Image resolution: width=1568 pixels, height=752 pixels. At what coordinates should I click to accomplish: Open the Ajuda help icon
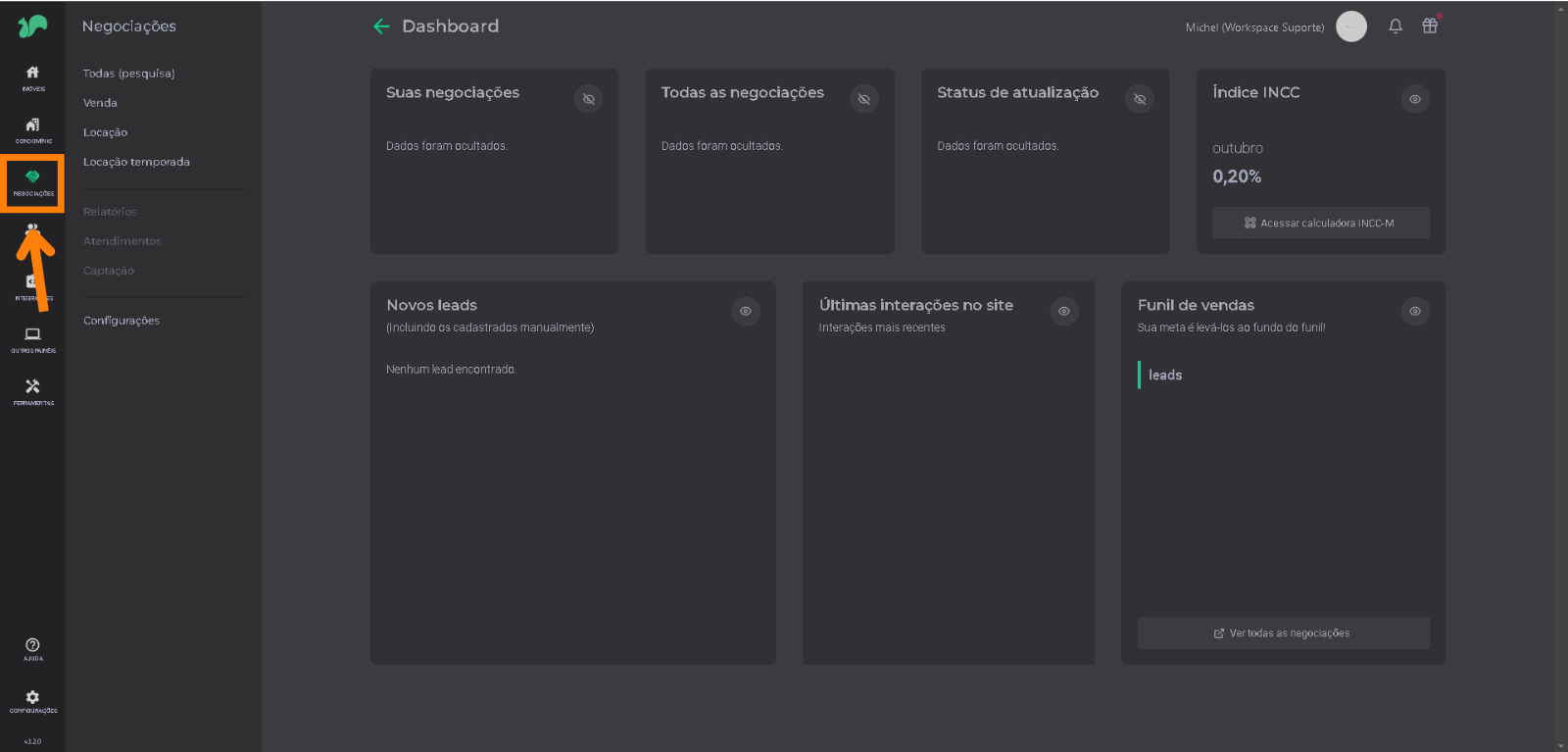32,649
